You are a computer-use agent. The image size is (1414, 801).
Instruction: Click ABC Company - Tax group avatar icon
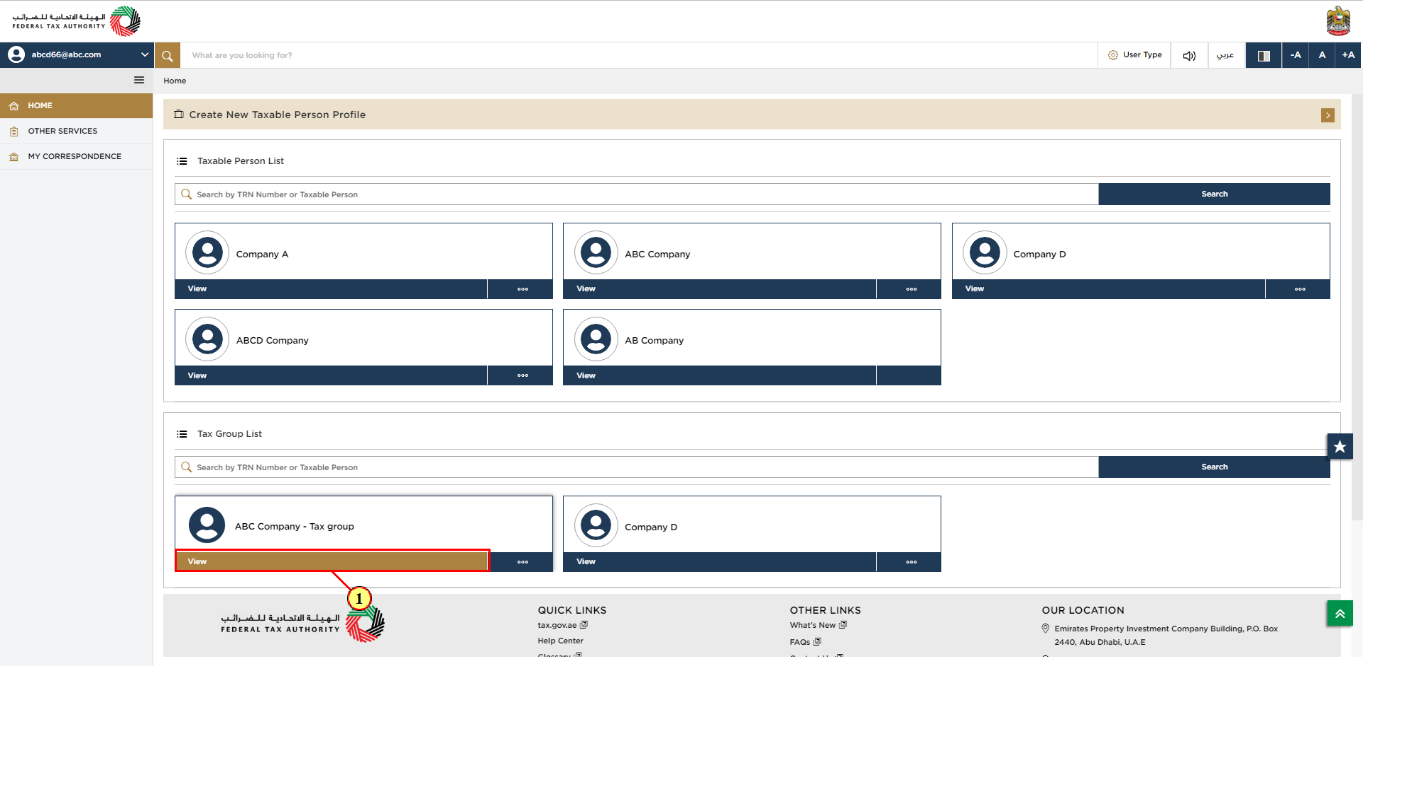(x=207, y=525)
